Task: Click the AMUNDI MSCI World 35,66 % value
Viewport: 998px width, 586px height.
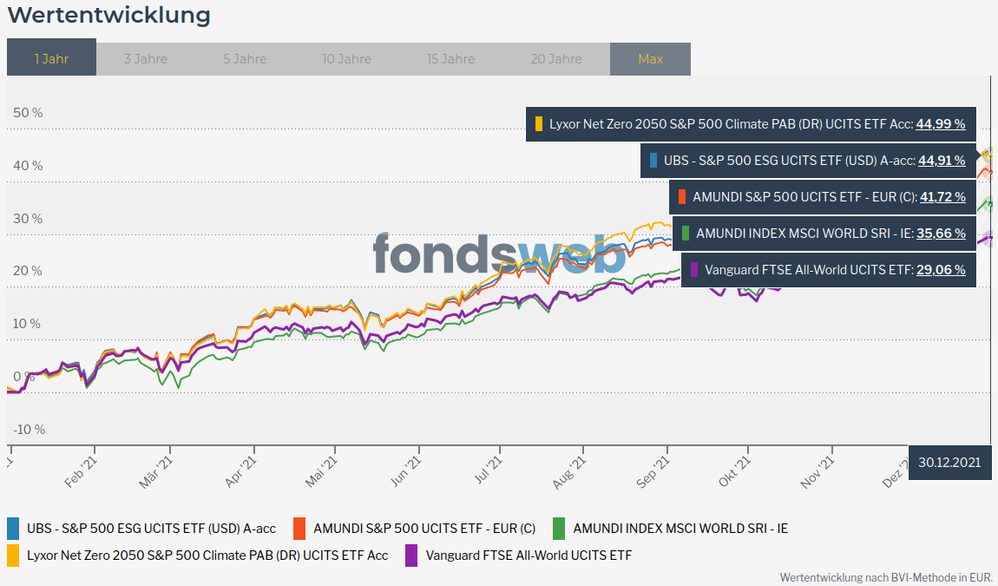Action: click(941, 233)
